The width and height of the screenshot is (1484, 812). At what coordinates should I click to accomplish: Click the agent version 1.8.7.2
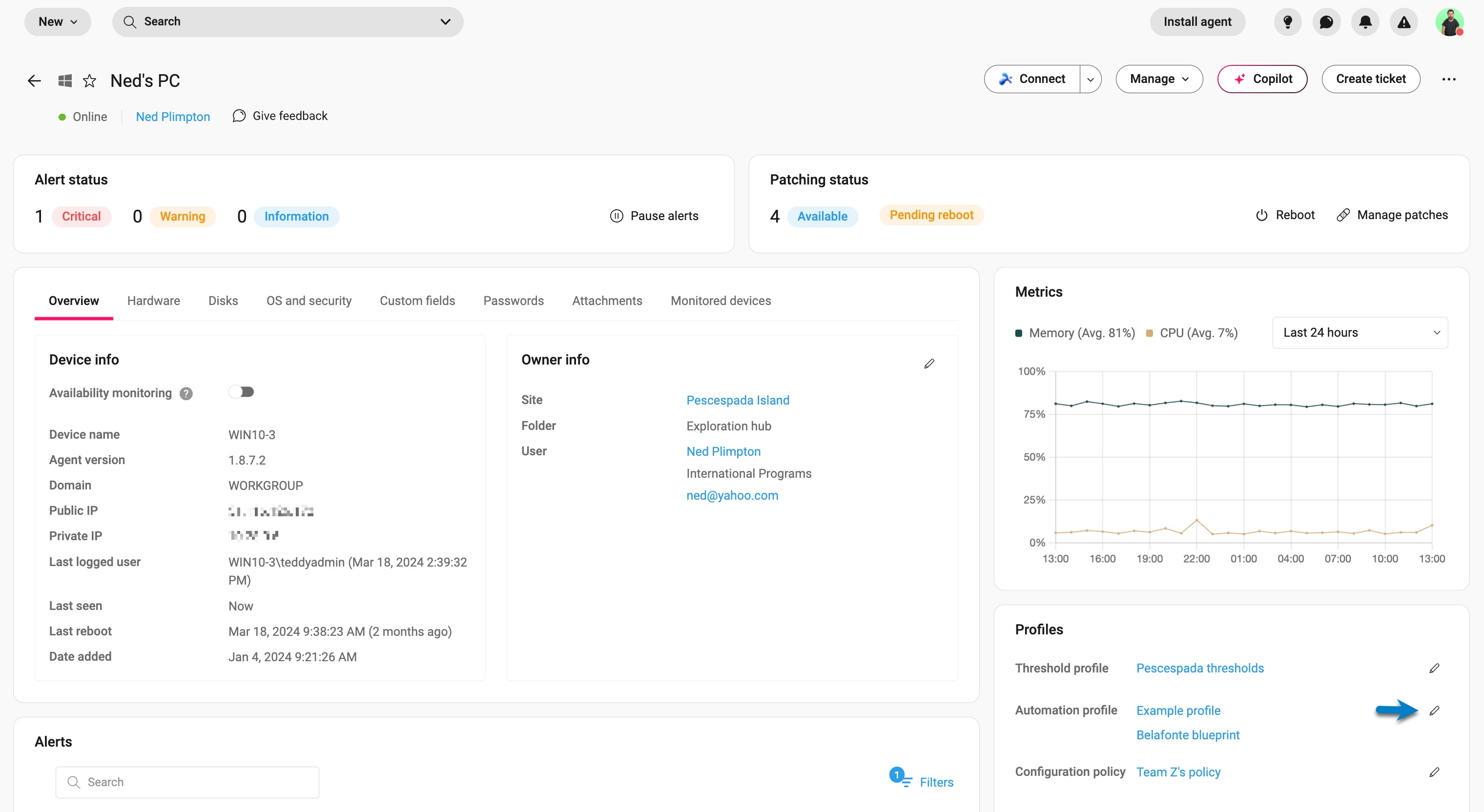247,460
